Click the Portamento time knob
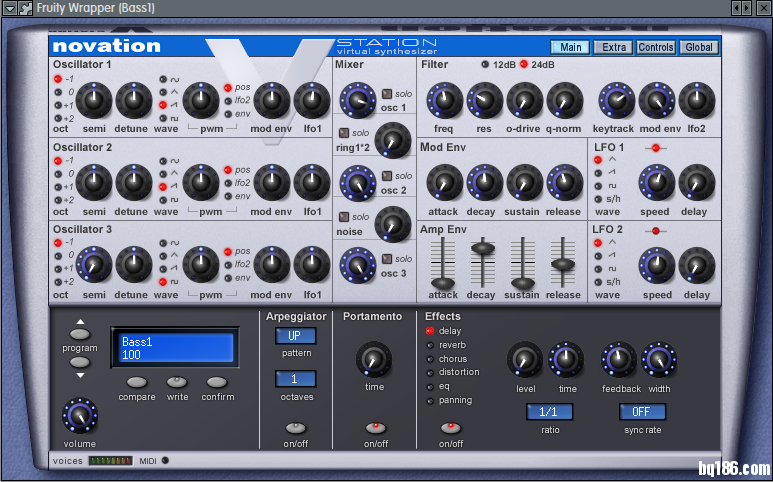Viewport: 773px width, 482px height. 374,359
